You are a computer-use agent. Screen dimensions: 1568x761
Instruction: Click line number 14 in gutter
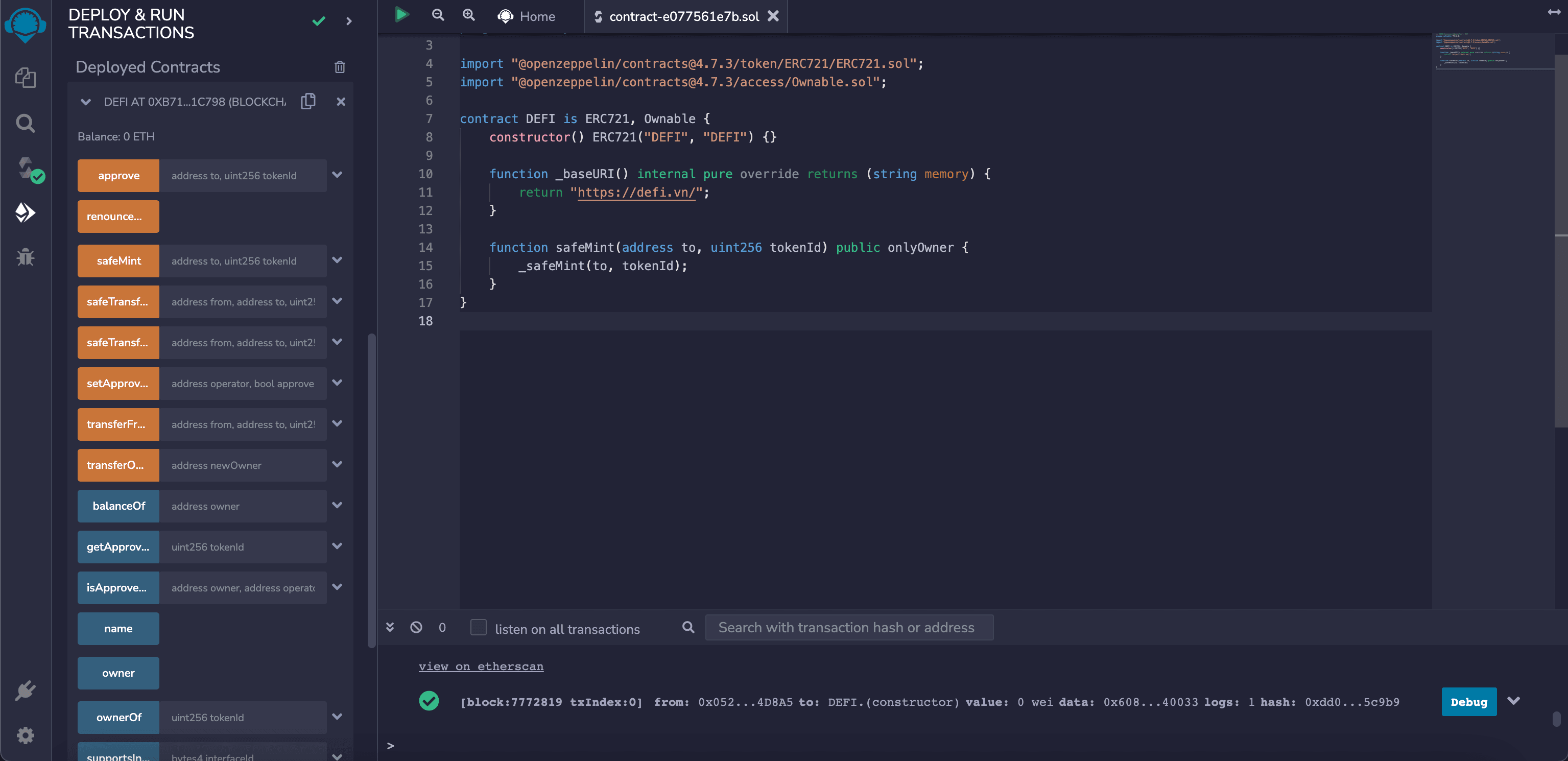pos(425,247)
